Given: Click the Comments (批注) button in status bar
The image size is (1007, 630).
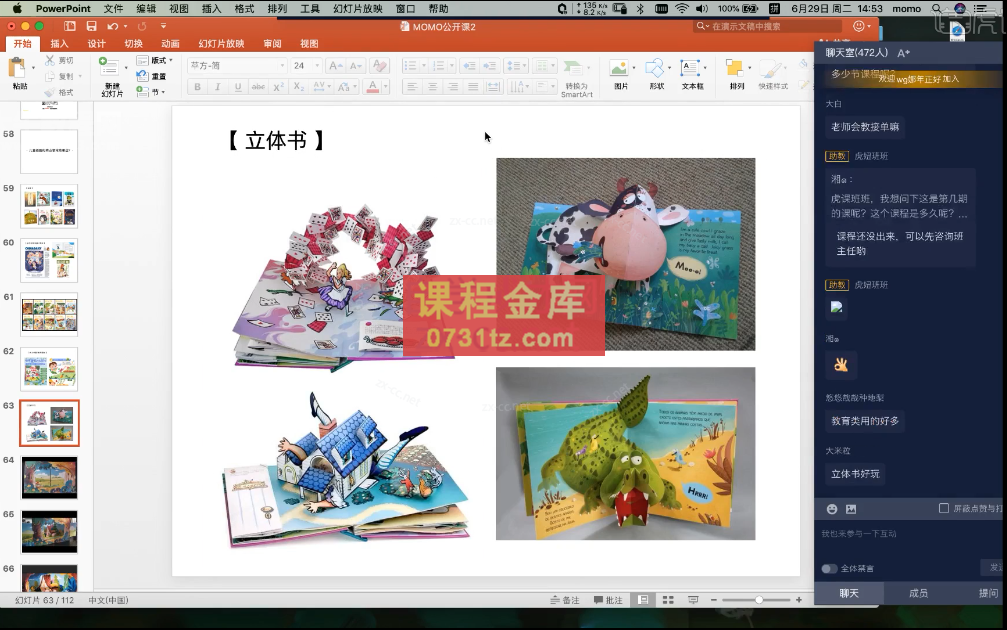Looking at the screenshot, I should pyautogui.click(x=608, y=600).
